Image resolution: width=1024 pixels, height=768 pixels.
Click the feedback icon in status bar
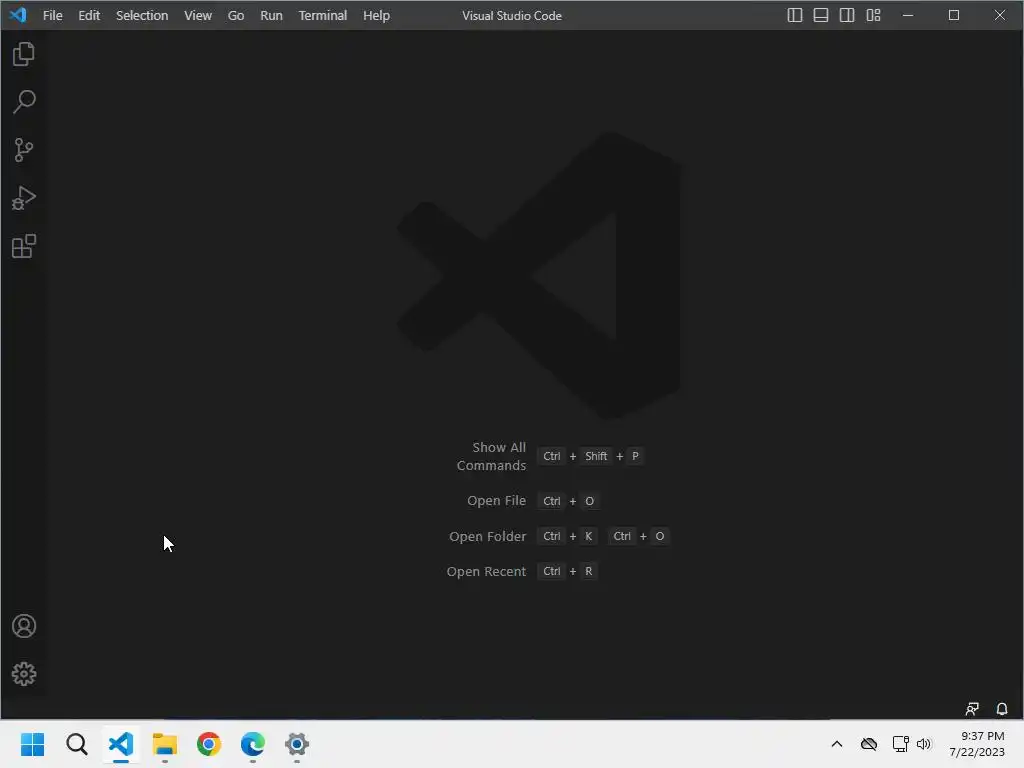[972, 709]
